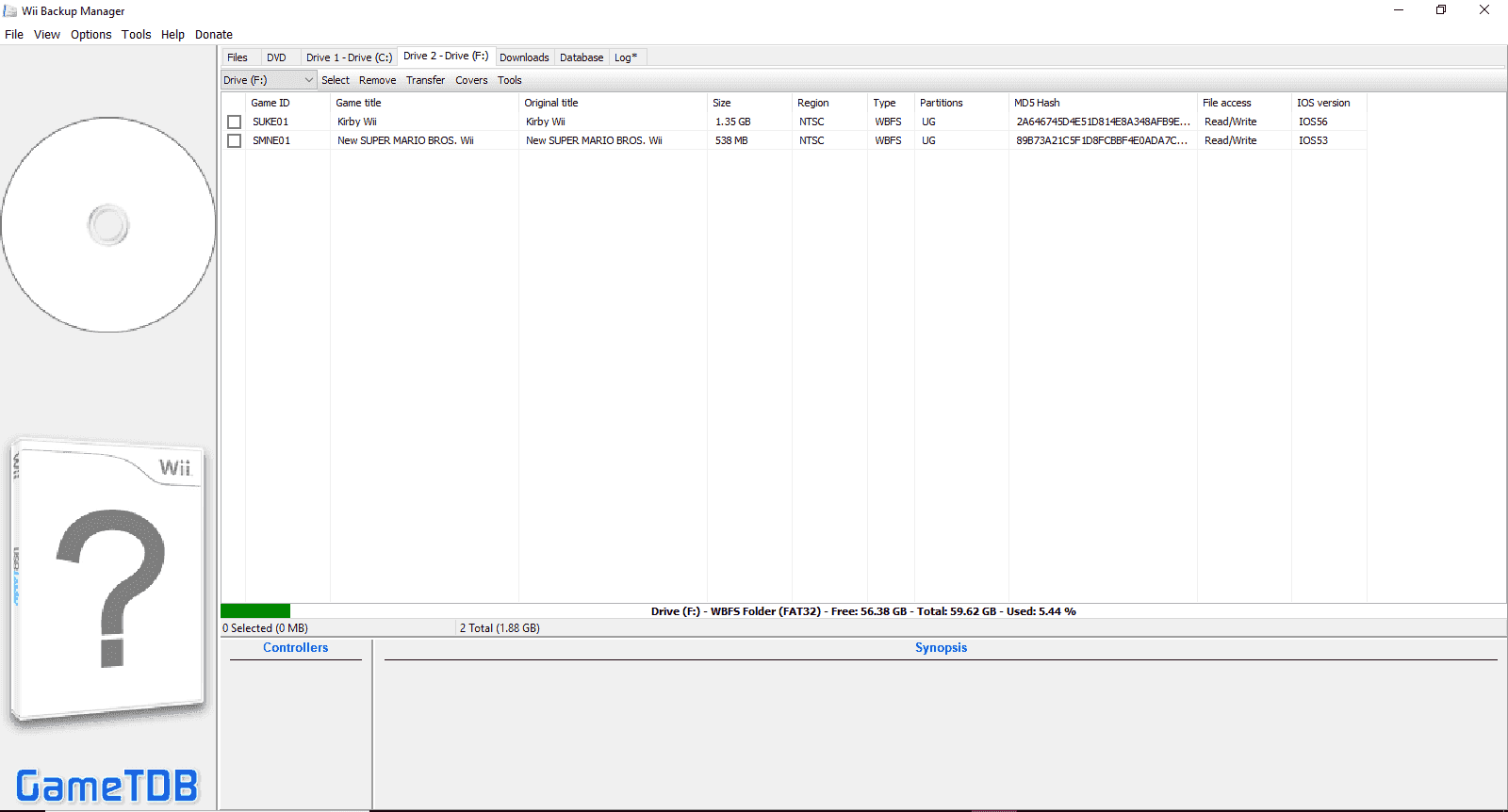This screenshot has height=812, width=1508.
Task: Click the 0 Selected (0 MB) status
Action: [x=266, y=628]
